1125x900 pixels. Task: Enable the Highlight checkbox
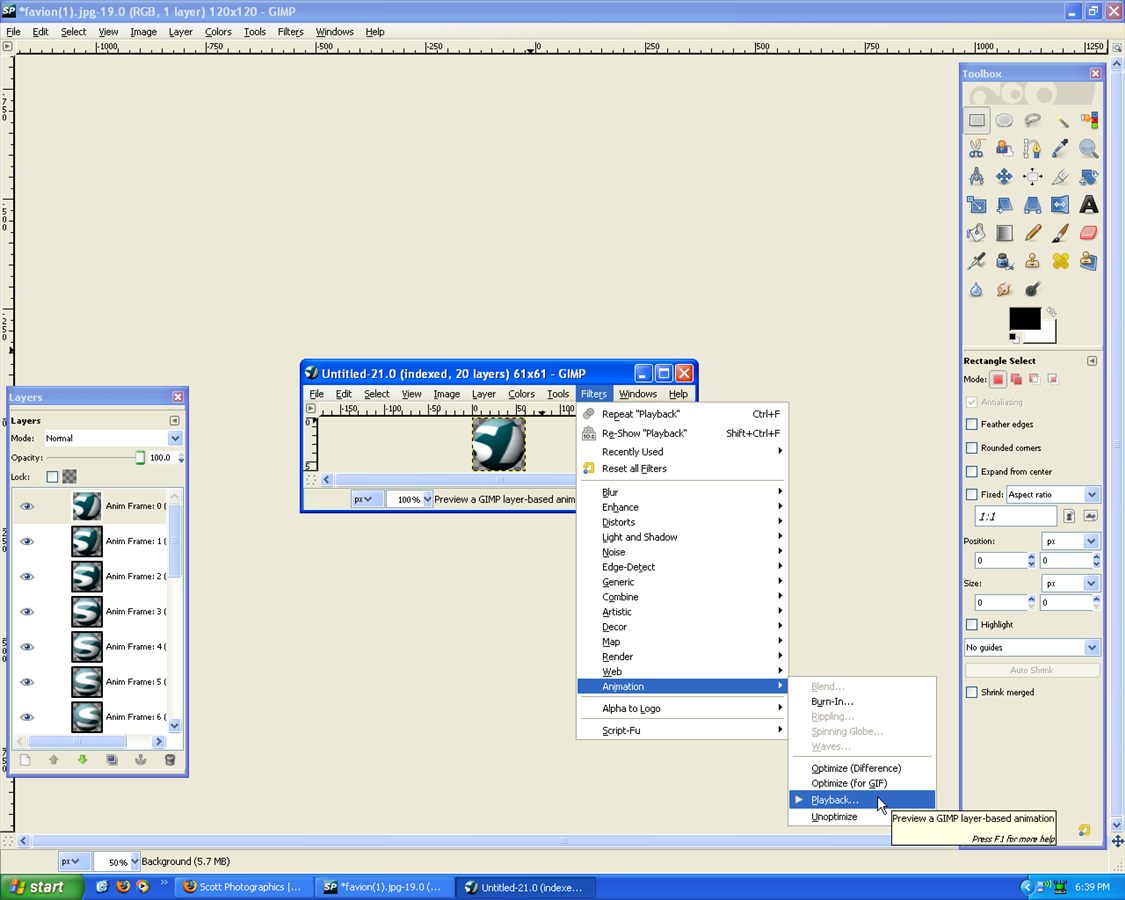(971, 624)
